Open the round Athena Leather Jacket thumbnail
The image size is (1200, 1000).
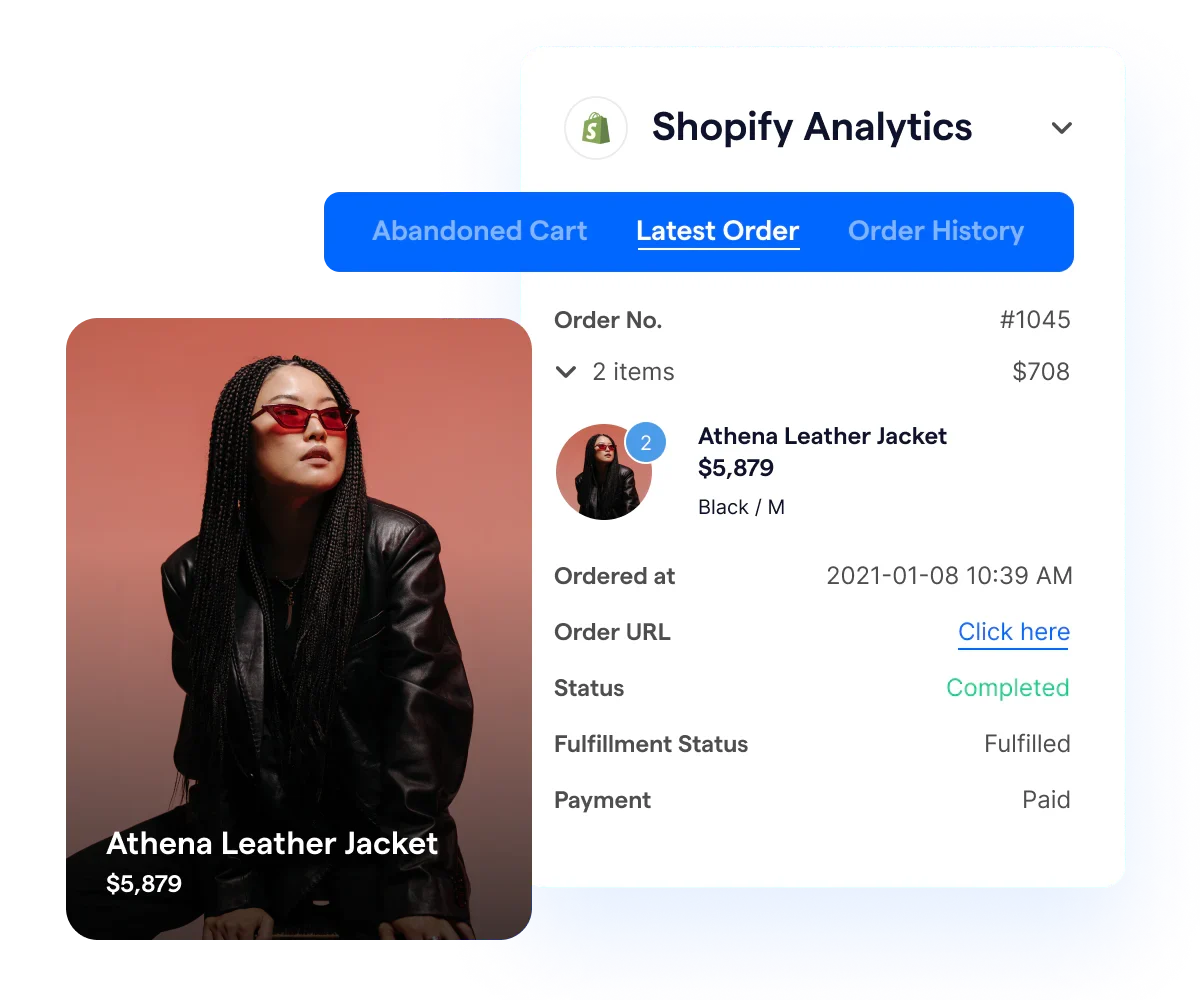pyautogui.click(x=604, y=472)
